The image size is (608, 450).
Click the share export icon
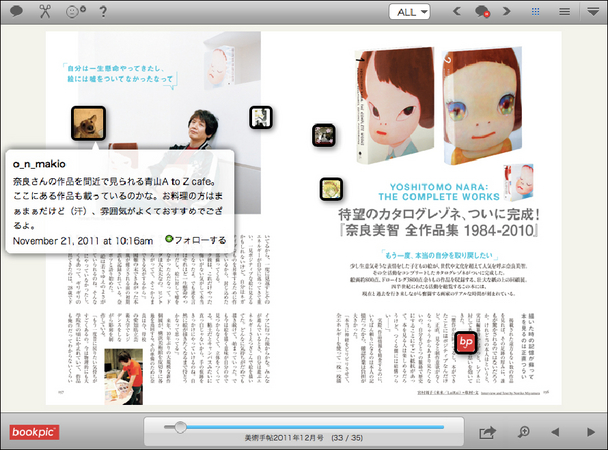(x=487, y=432)
